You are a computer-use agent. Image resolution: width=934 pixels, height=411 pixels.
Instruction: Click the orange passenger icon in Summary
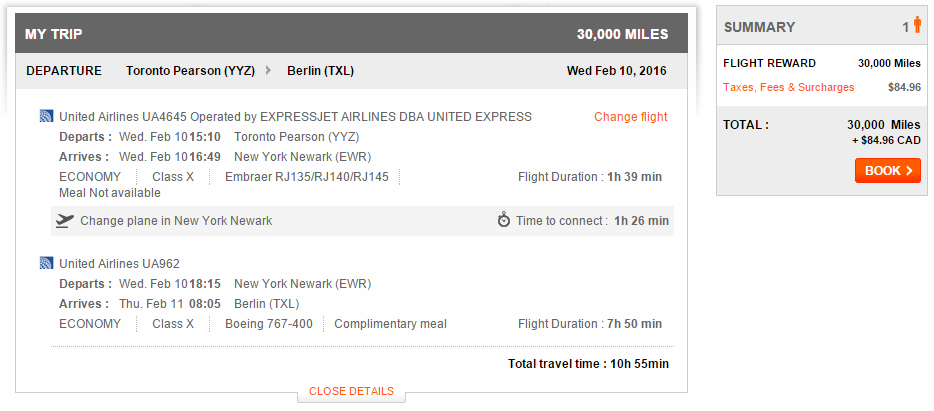[x=916, y=26]
